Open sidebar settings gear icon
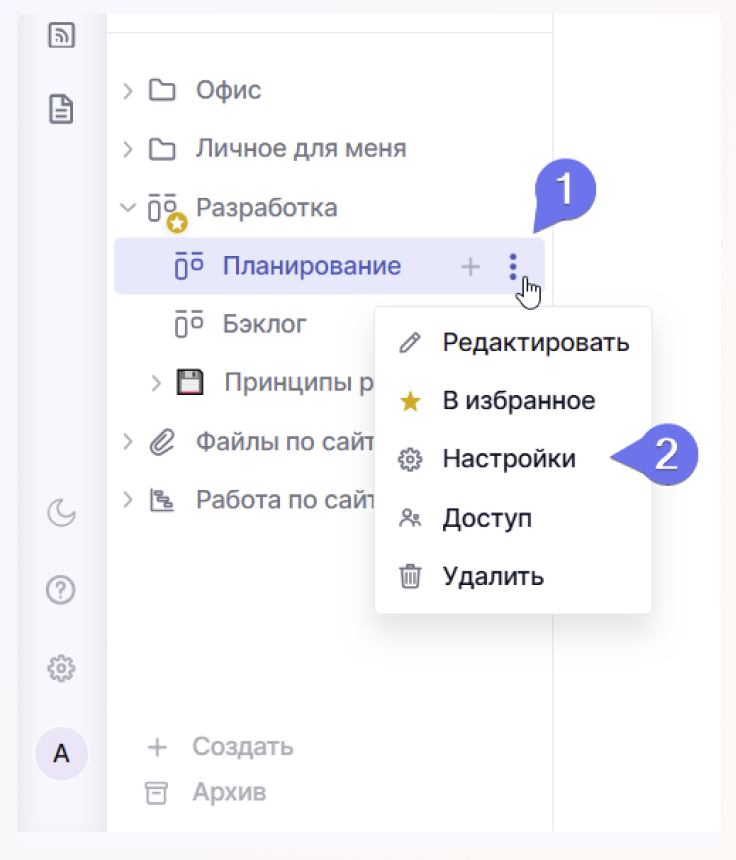 tap(62, 667)
